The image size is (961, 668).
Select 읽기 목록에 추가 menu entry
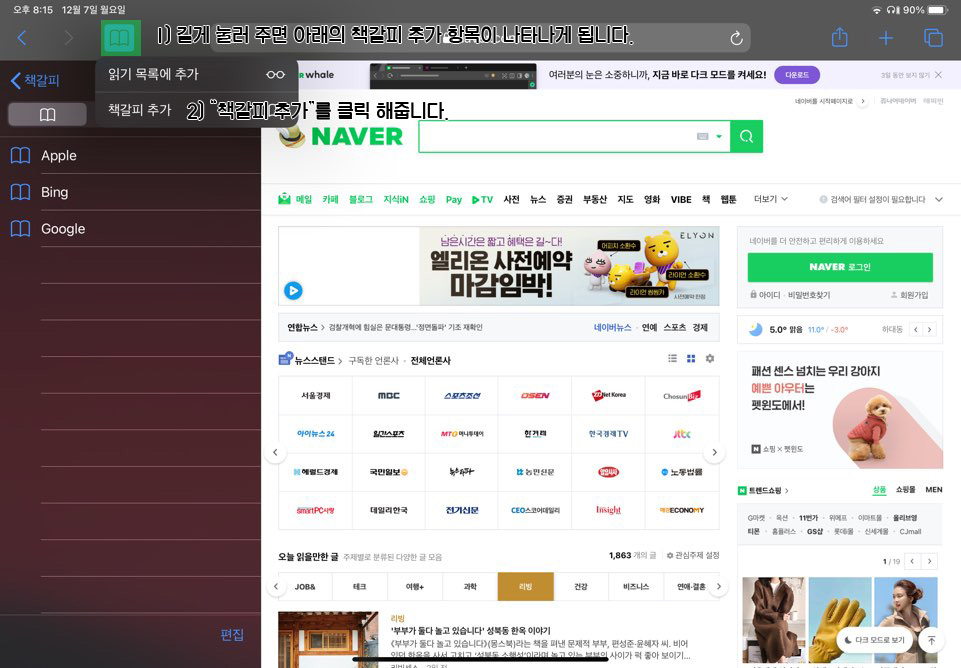[x=196, y=75]
